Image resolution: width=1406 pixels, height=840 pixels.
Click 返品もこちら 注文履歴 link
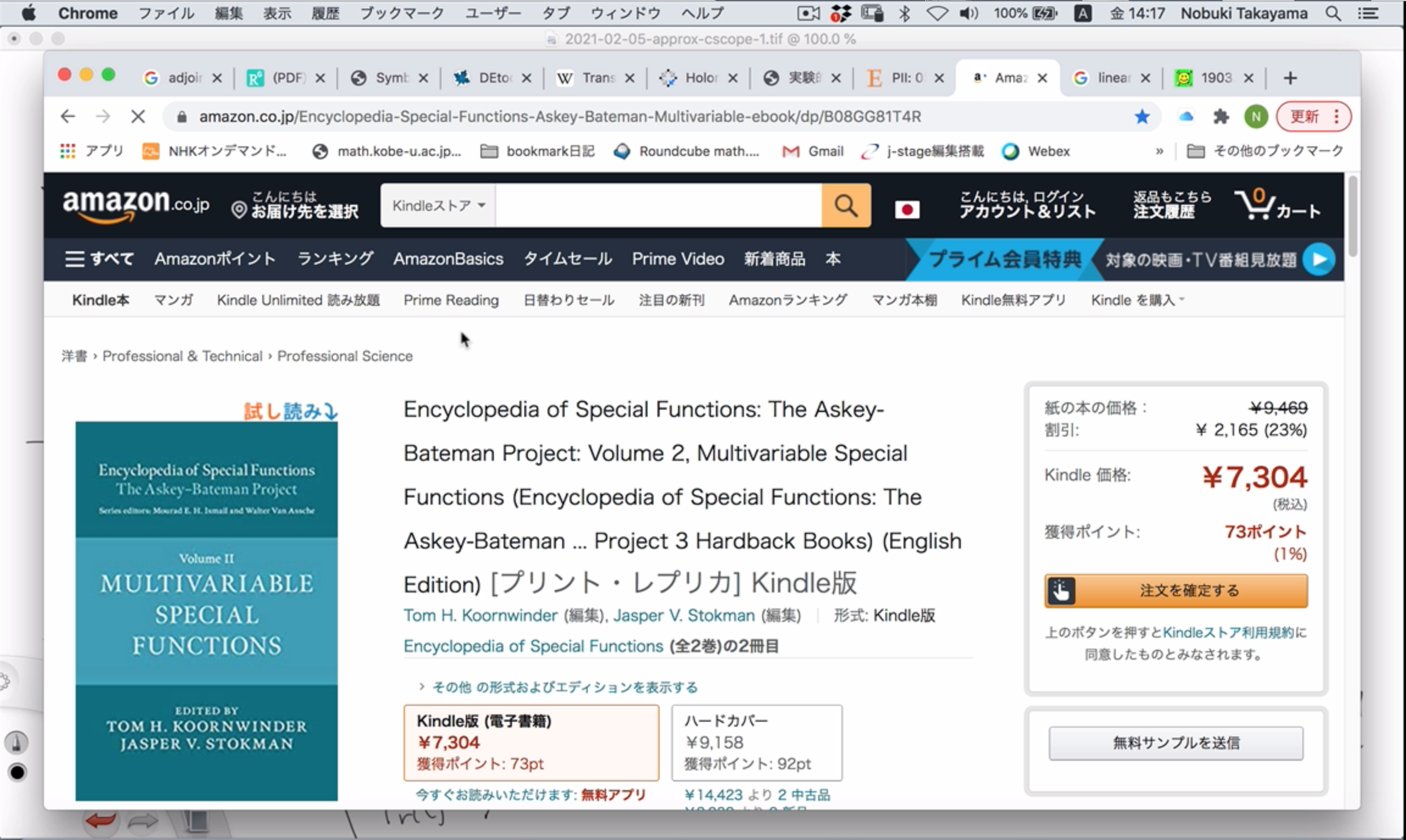(1172, 205)
